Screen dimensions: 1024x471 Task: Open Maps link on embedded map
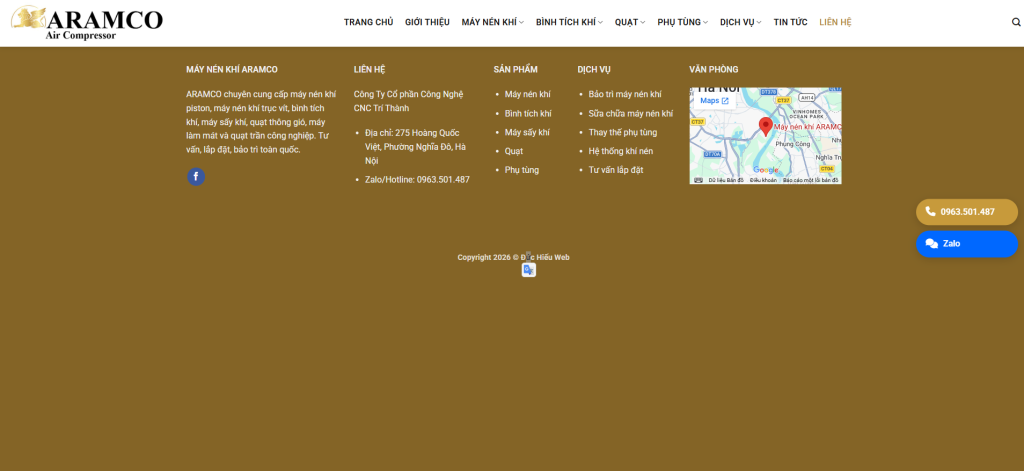[x=714, y=101]
